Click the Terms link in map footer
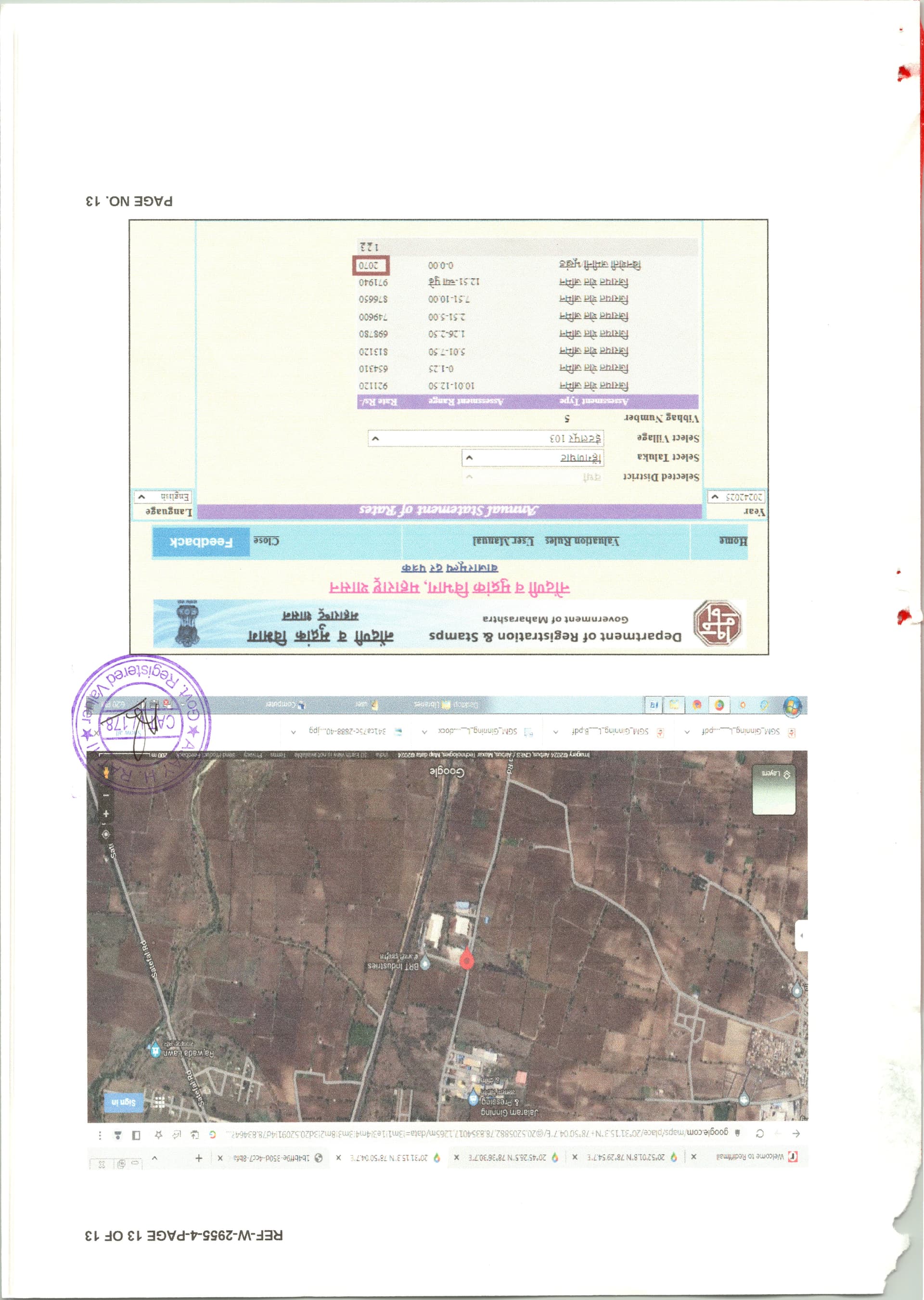924x1300 pixels. [x=277, y=755]
